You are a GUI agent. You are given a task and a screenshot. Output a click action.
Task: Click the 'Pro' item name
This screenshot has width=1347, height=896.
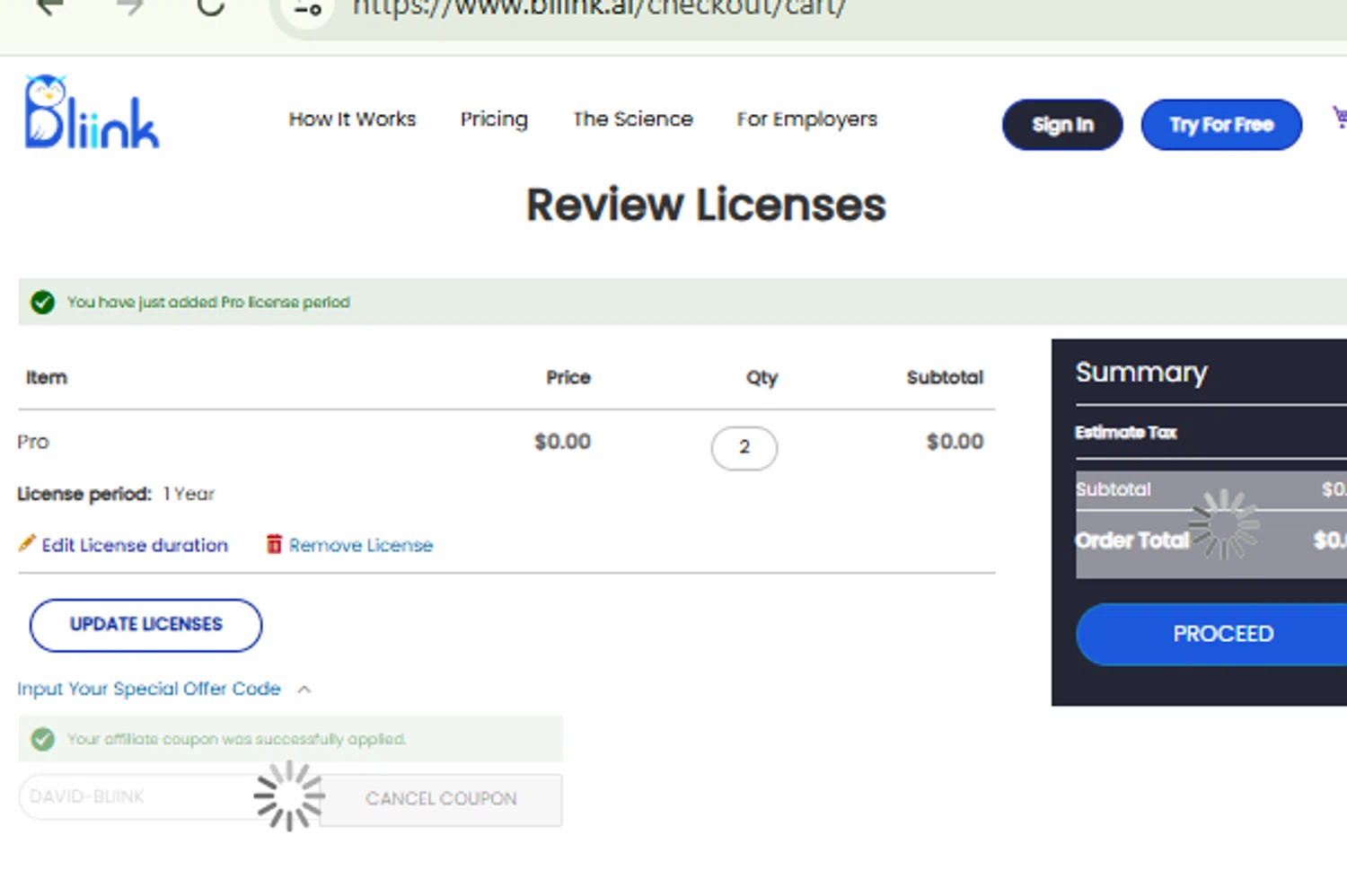coord(33,442)
